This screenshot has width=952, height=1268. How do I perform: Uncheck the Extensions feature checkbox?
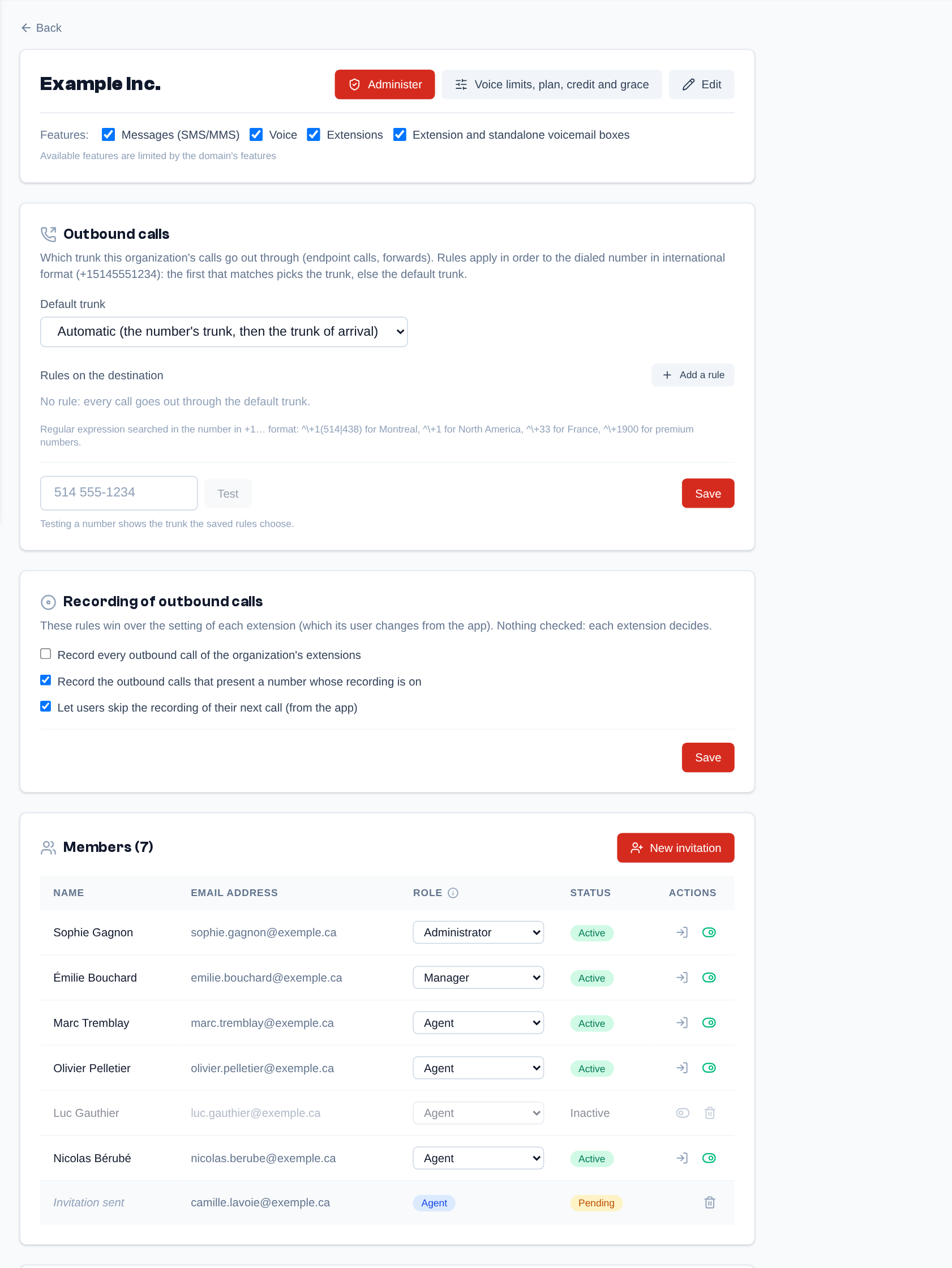tap(314, 135)
